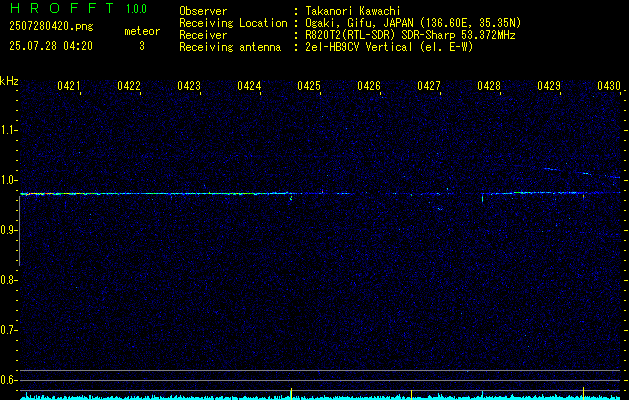The image size is (629, 400).
Task: Select the date stamp 25.07.28 04:20
Action: 51,46
